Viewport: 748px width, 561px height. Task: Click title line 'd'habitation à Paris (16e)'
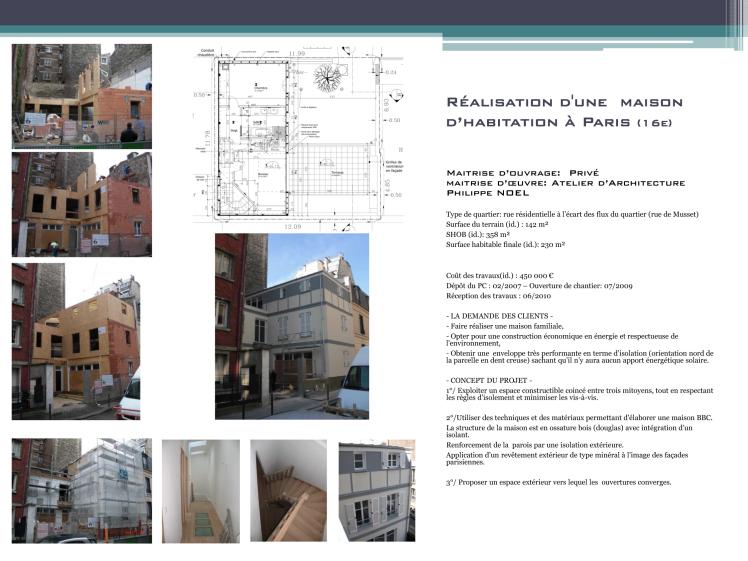click(559, 122)
